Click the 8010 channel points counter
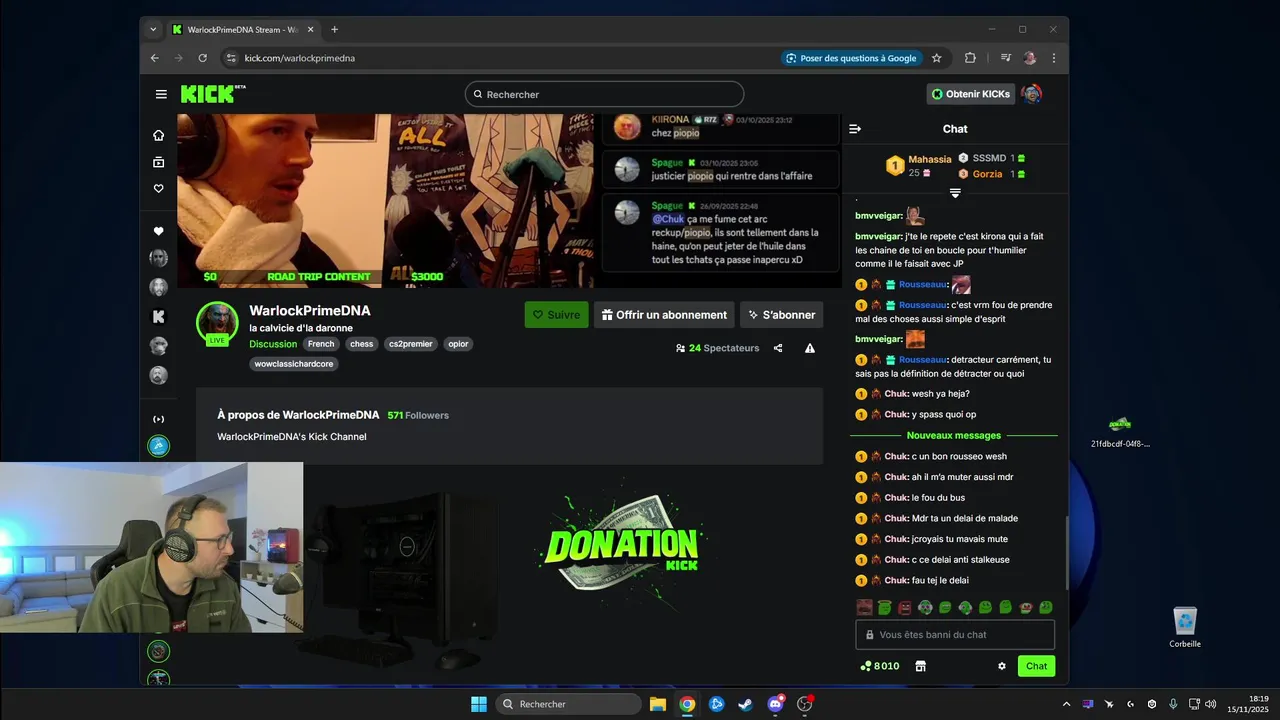Screen dimensions: 1280x720 [x=880, y=666]
